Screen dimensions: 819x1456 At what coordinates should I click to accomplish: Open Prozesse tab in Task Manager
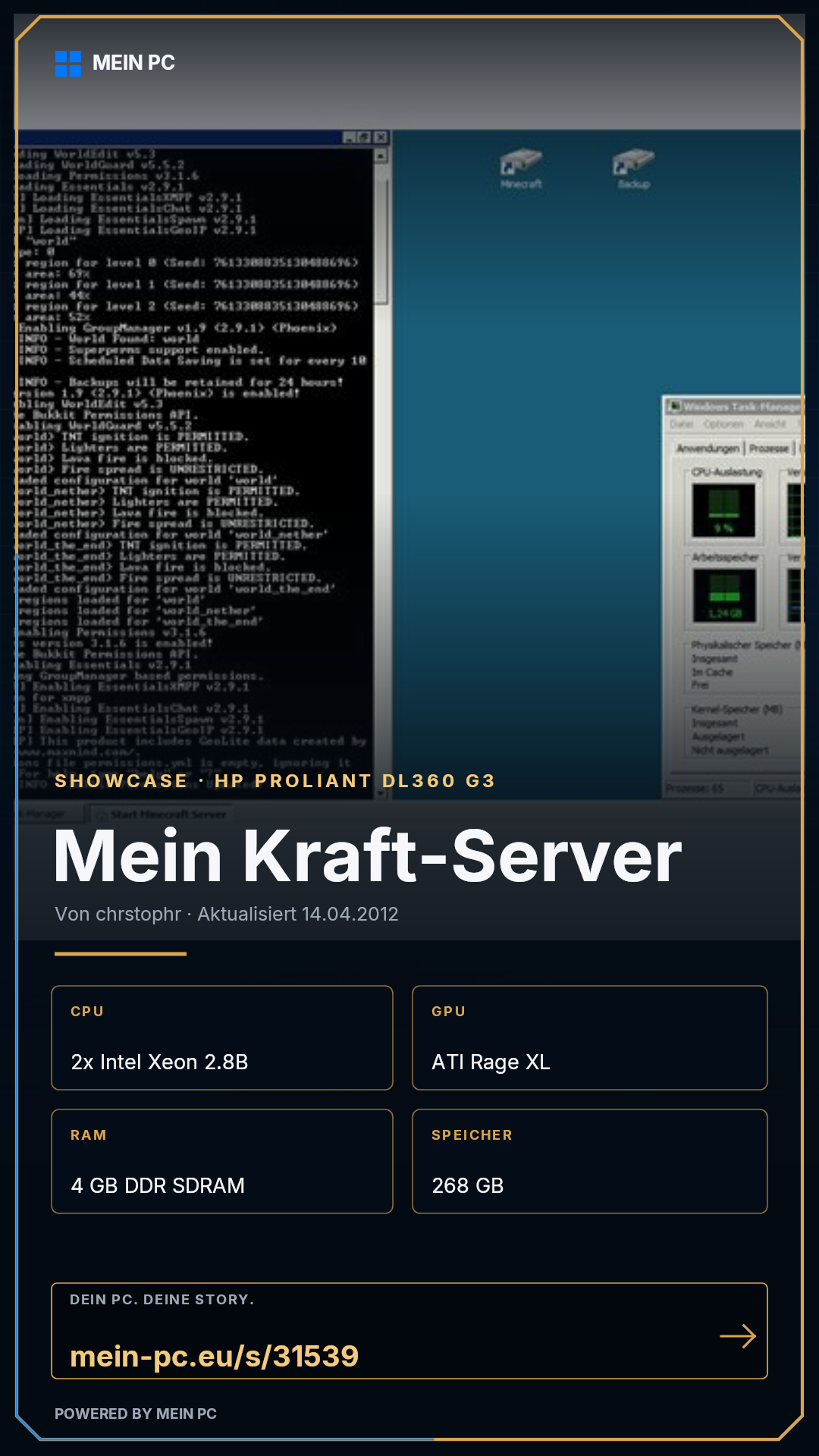point(769,448)
